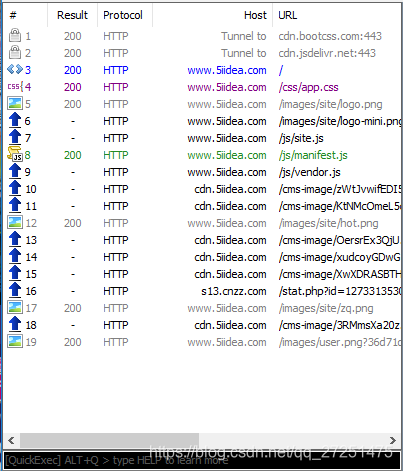This screenshot has width=403, height=471.
Task: Select the /images/site/logo.png URL
Action: point(330,104)
